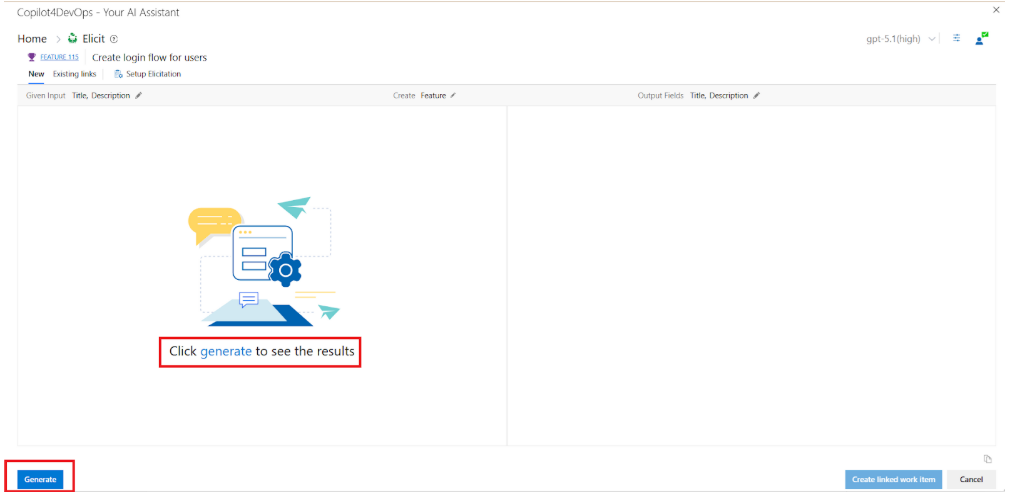Open the settings sliders icon at top right
The width and height of the screenshot is (1010, 498).
pos(957,38)
